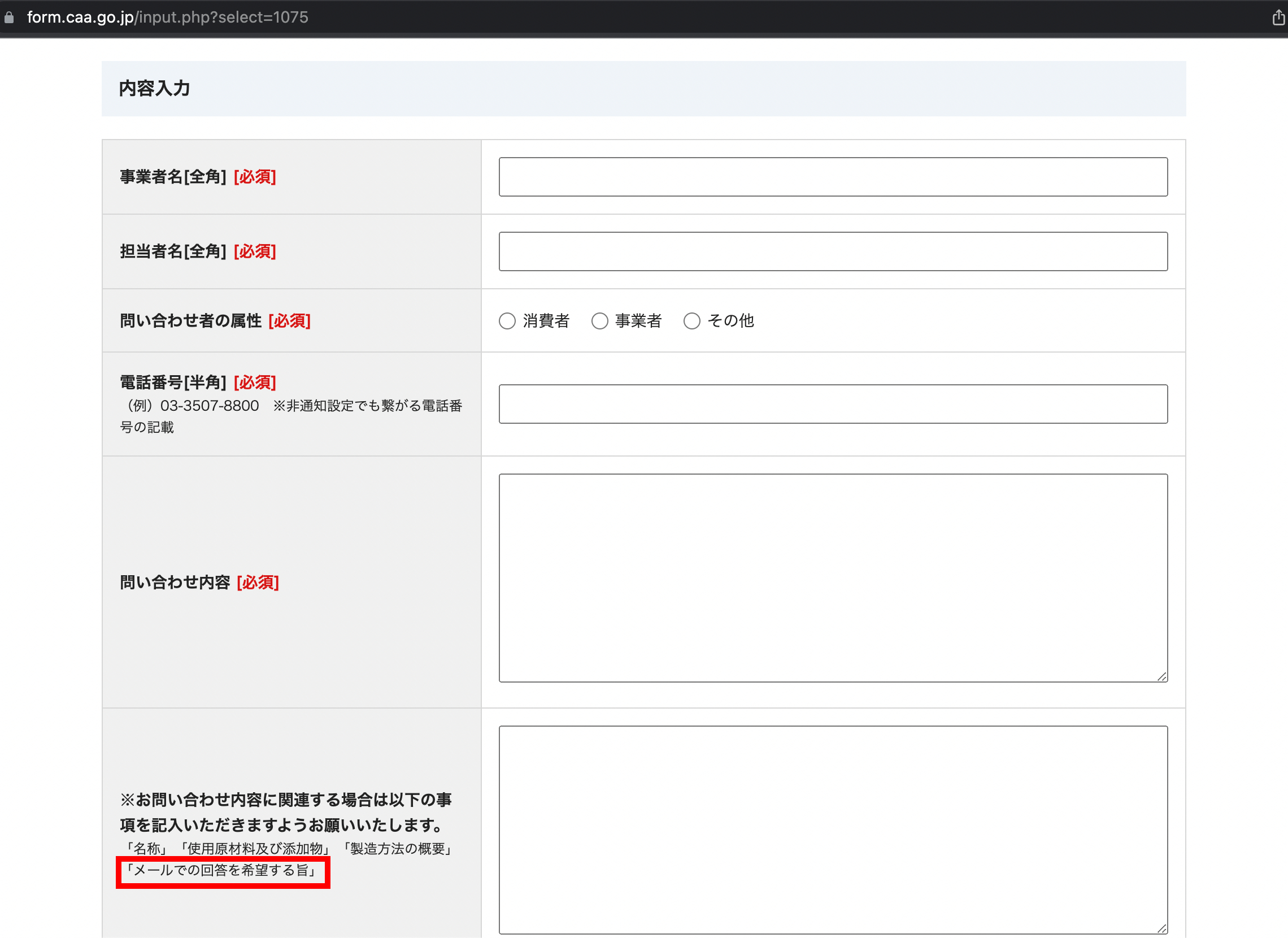Click the 問い合わせ者の属性 label
1288x938 pixels.
190,321
